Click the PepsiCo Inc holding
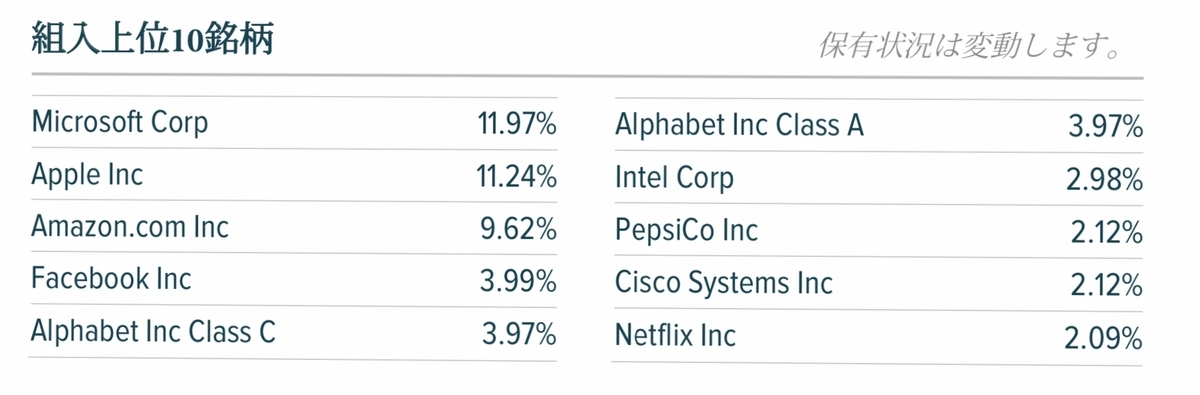This screenshot has height=395, width=1200. pos(686,231)
